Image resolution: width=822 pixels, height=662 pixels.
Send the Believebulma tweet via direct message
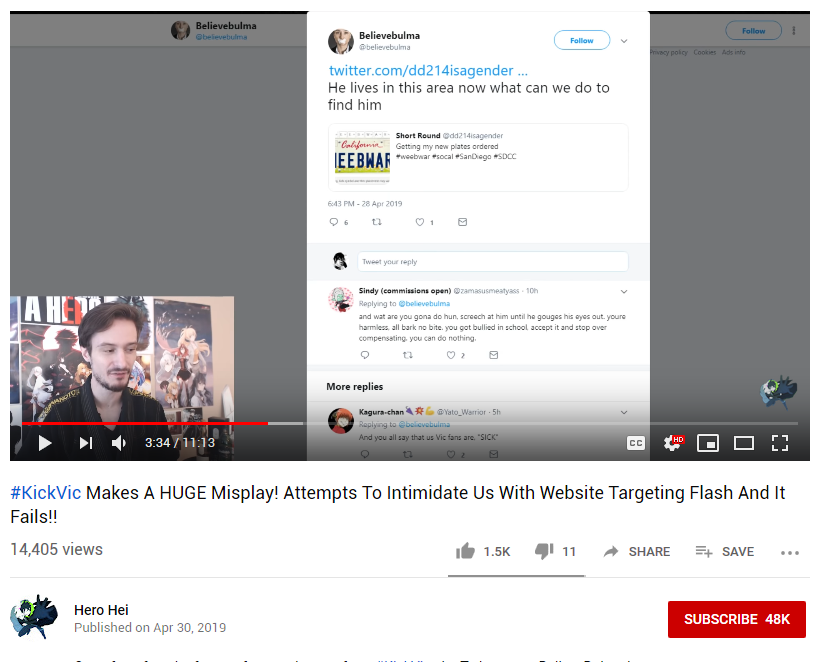tap(462, 222)
